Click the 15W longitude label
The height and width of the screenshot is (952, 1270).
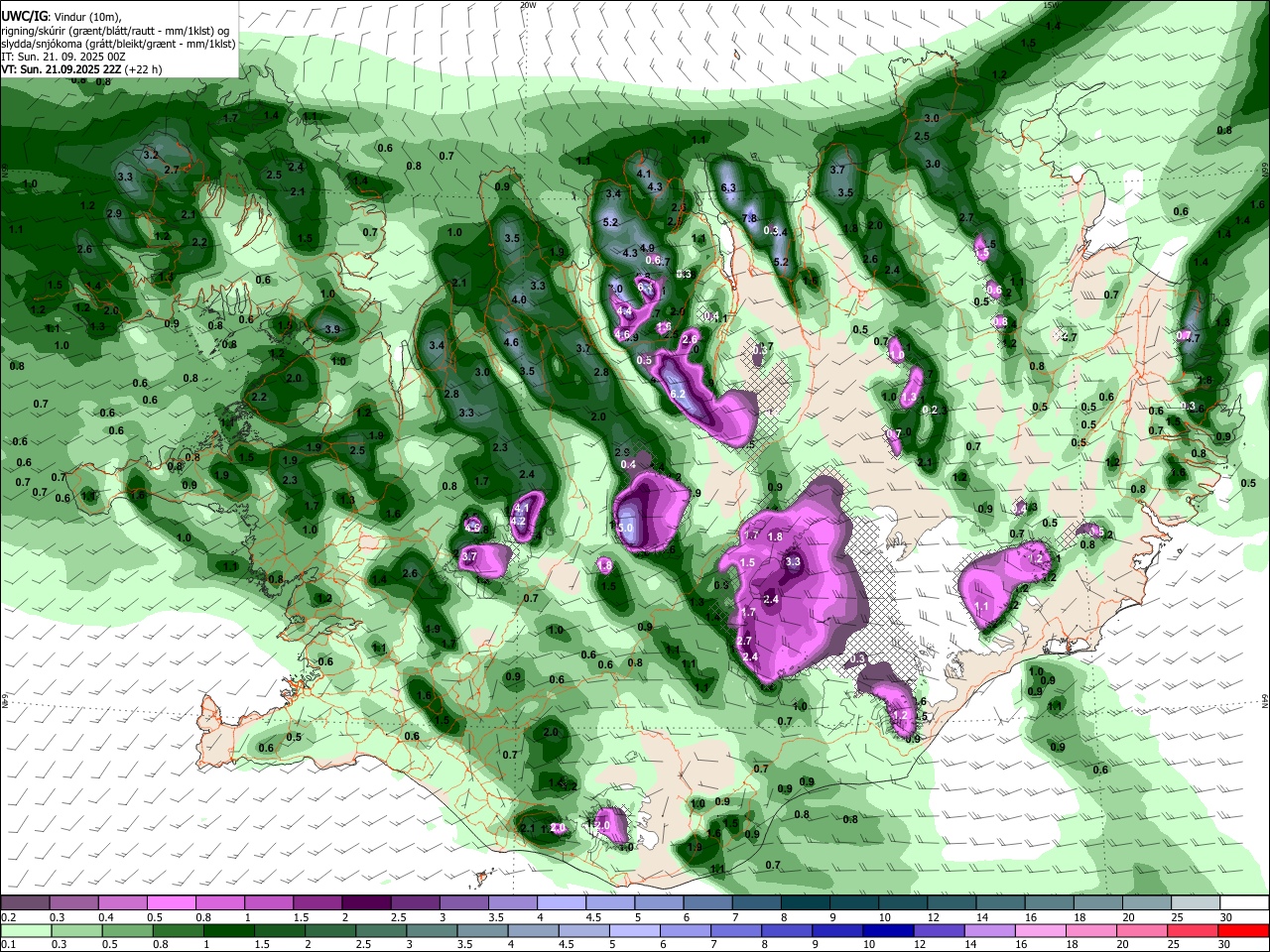coord(1052,5)
